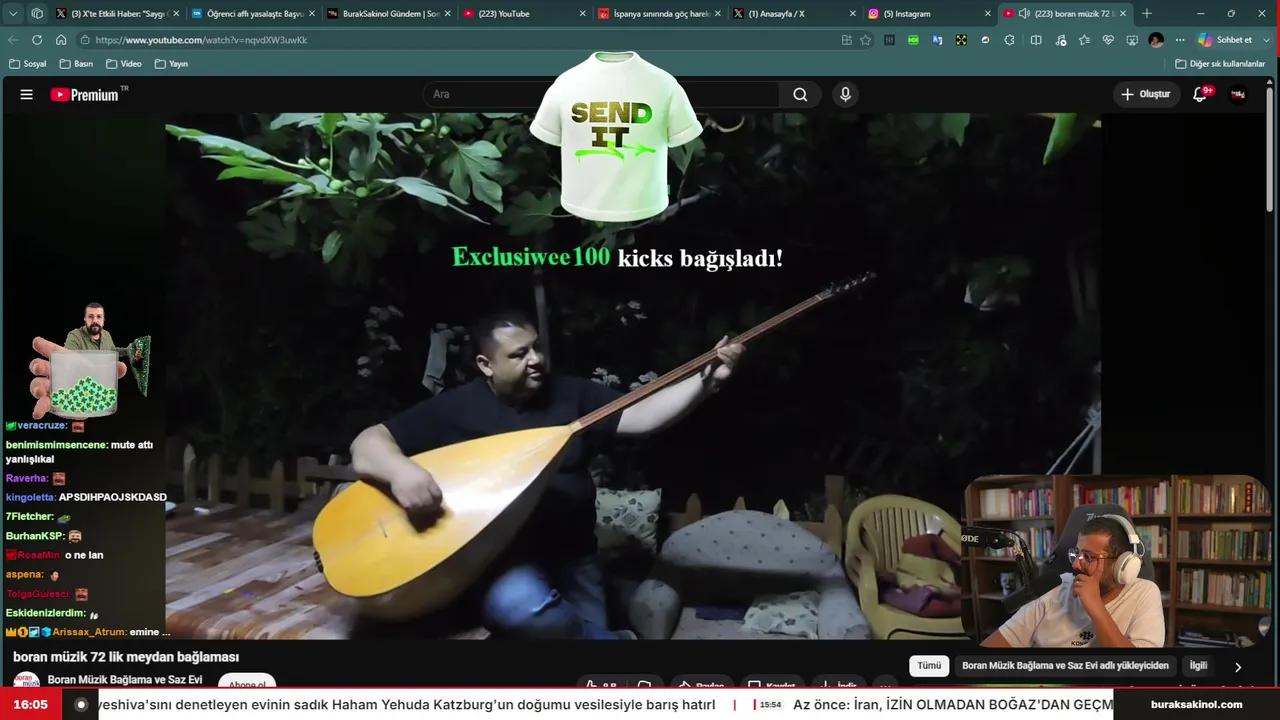Open browser essentials heart icon
This screenshot has height=720, width=1280.
pyautogui.click(x=1108, y=40)
